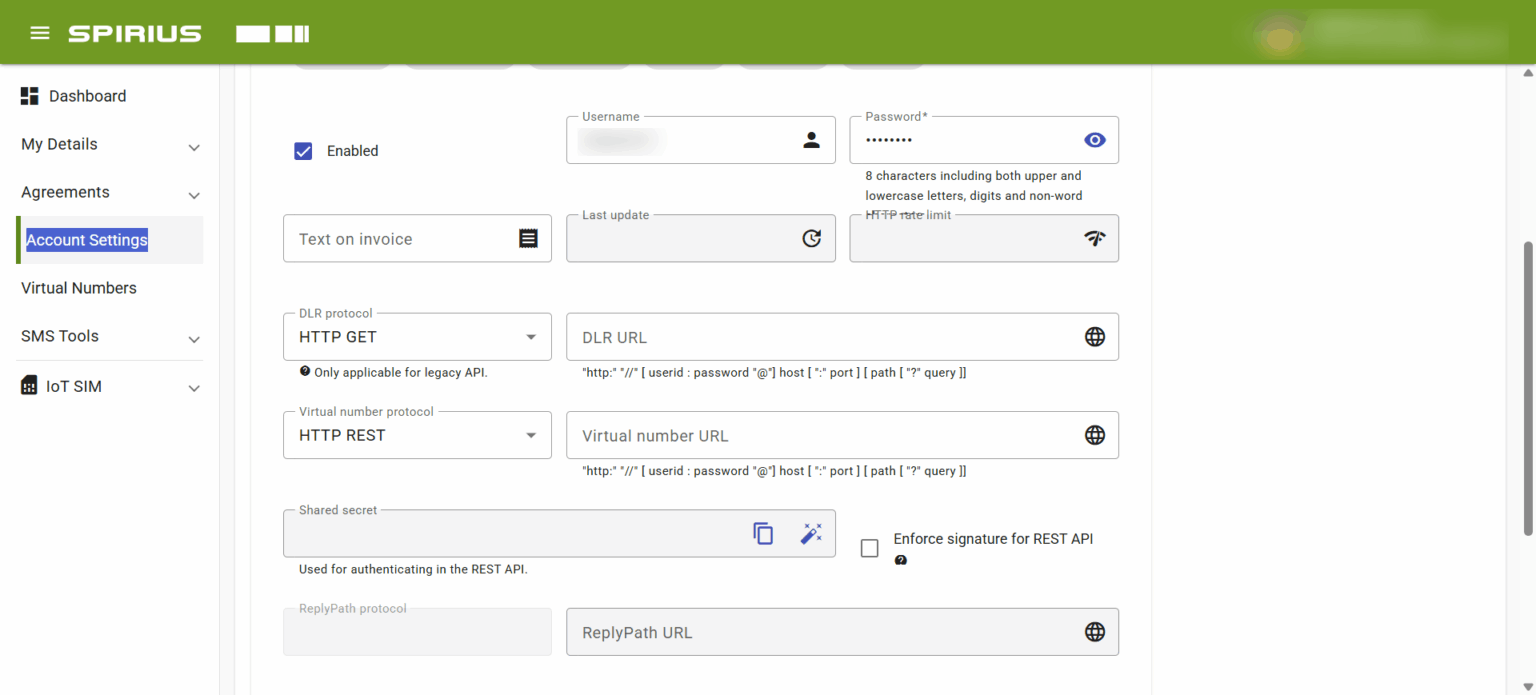Click the Virtual number URL field
The image size is (1536, 695).
click(842, 435)
